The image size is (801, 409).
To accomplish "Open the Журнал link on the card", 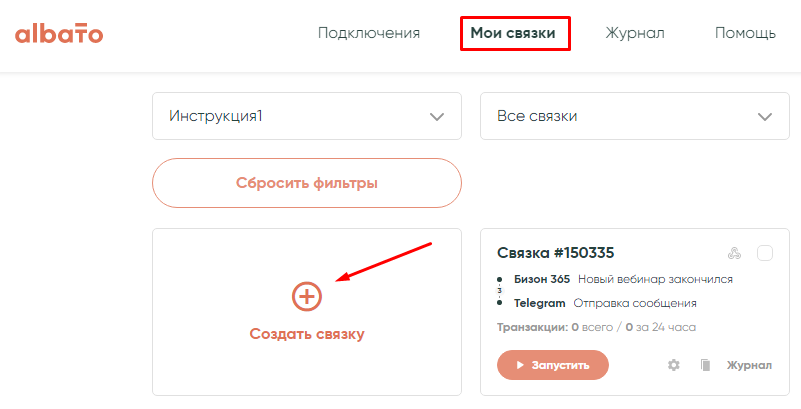I will (749, 366).
